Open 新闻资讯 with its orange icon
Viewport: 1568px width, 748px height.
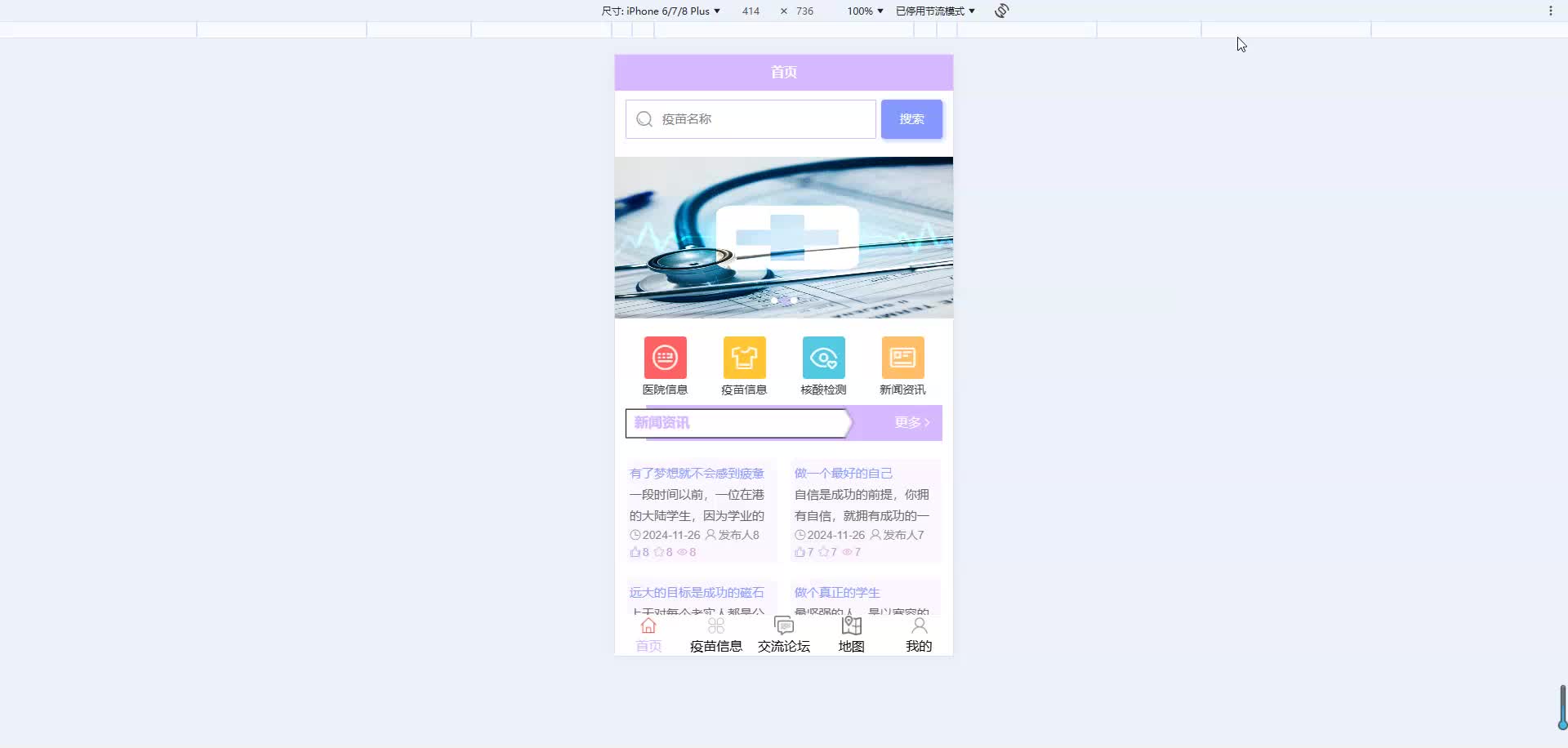point(902,357)
